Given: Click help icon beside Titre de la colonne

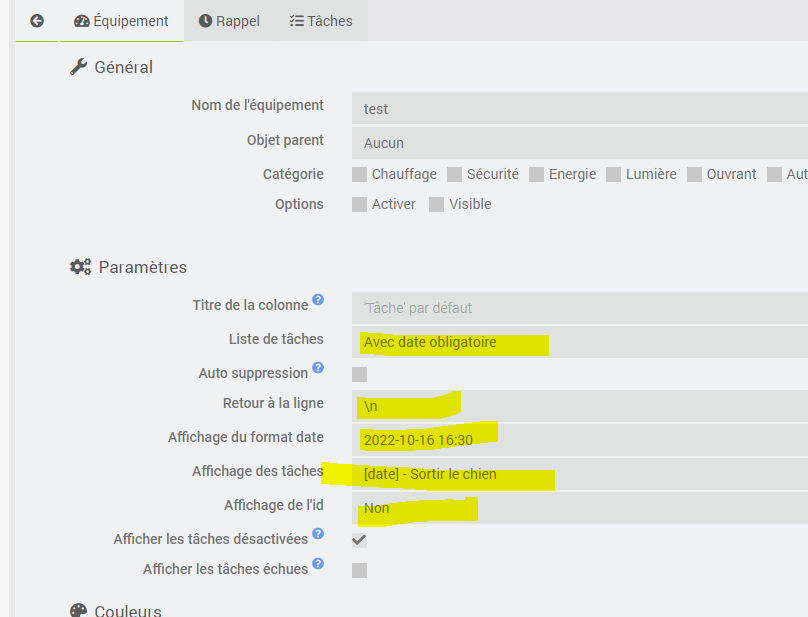Looking at the screenshot, I should pyautogui.click(x=318, y=299).
